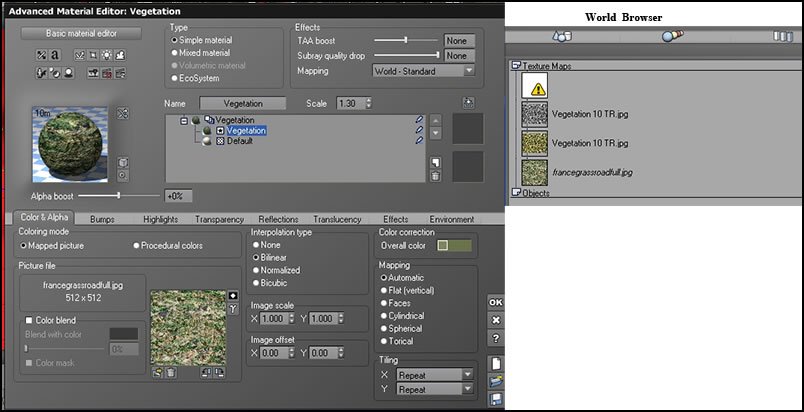The height and width of the screenshot is (412, 804).
Task: Click the load picture icon under the texture preview
Action: tap(157, 373)
